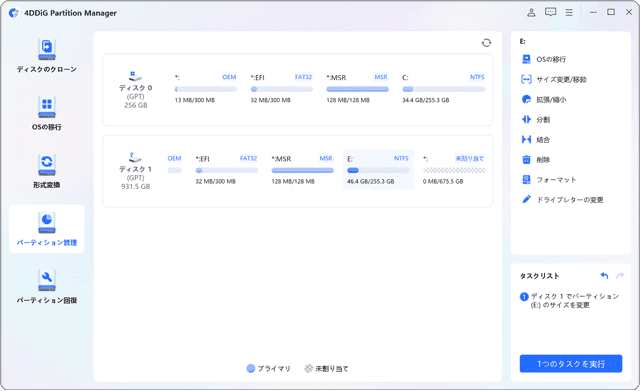Image resolution: width=640 pixels, height=391 pixels.
Task: Click the pending task description text
Action: coord(575,300)
